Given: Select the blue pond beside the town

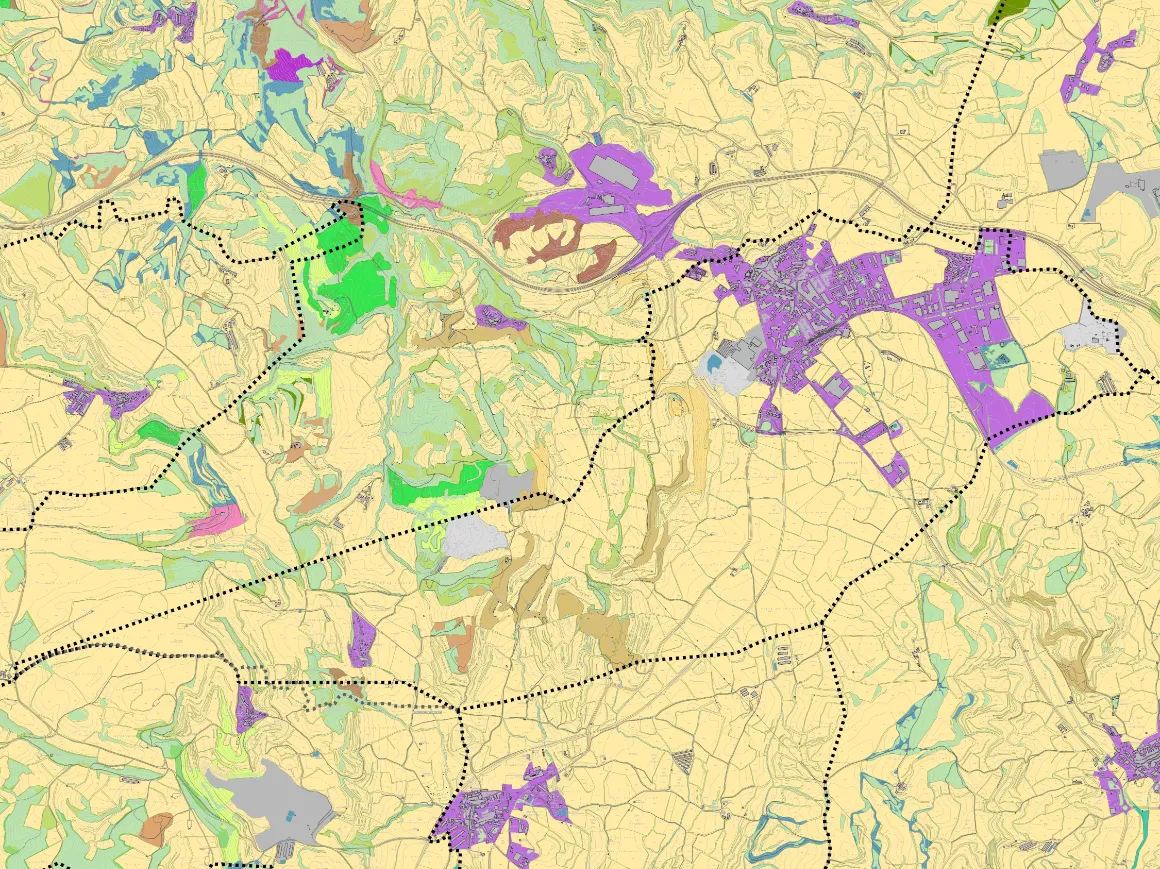Looking at the screenshot, I should click(x=712, y=366).
